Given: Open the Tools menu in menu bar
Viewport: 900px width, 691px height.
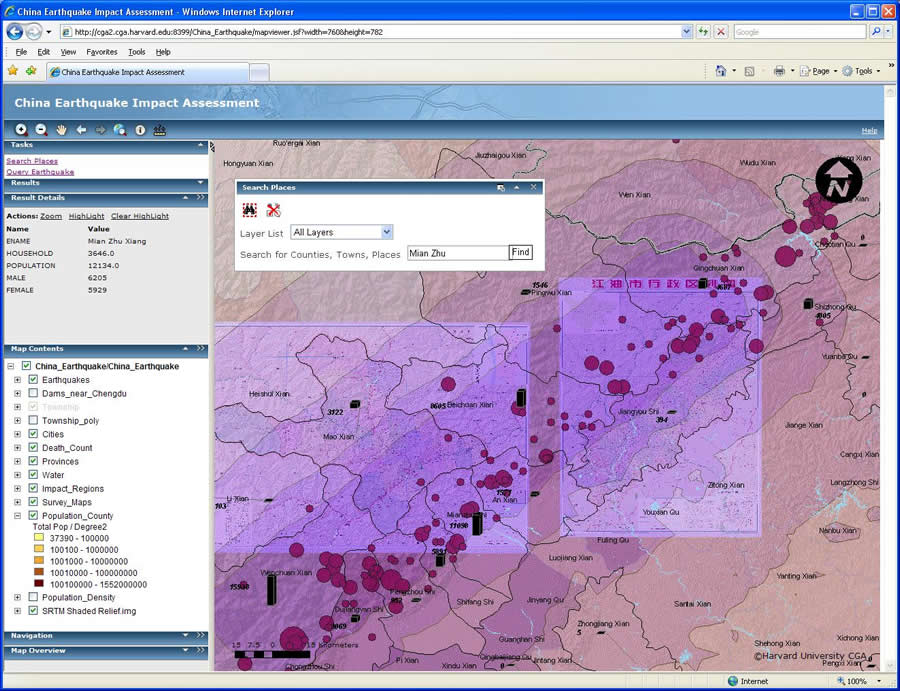Looking at the screenshot, I should [x=137, y=52].
